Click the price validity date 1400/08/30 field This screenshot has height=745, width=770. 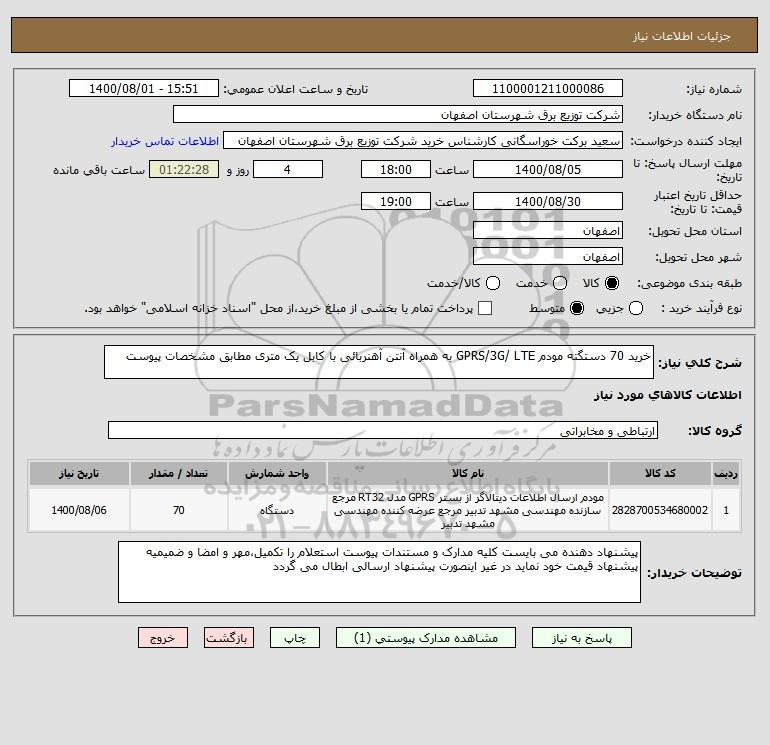click(548, 201)
